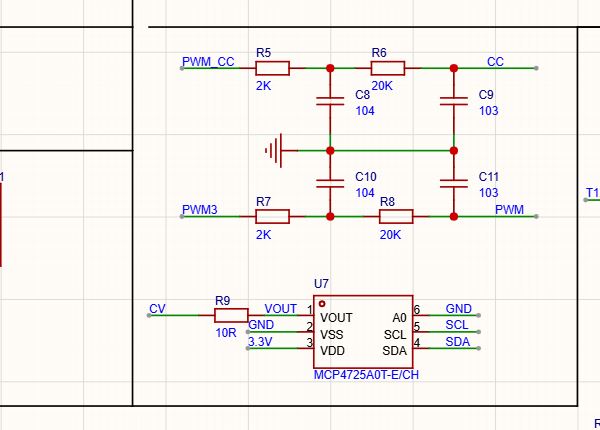Select capacitor C10 symbol

[x=330, y=184]
